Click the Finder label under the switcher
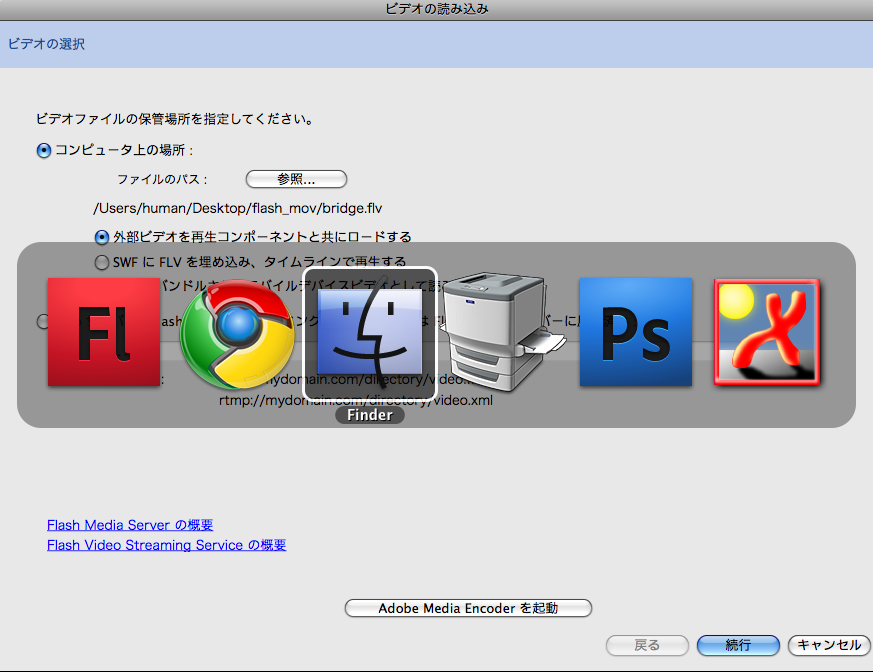The width and height of the screenshot is (873, 672). pos(370,415)
